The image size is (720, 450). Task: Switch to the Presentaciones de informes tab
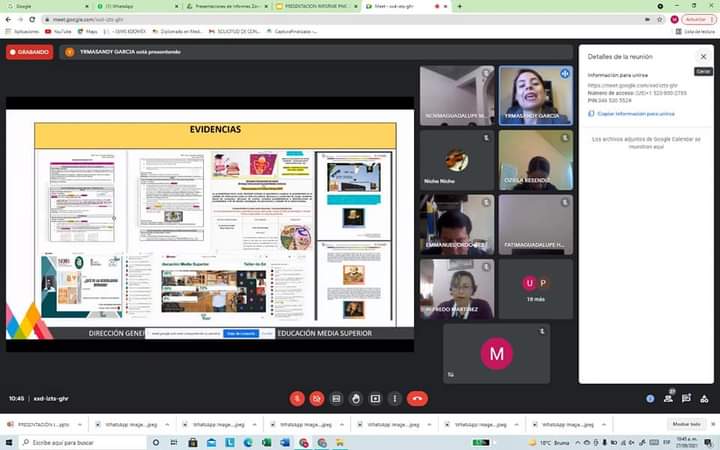pos(226,6)
